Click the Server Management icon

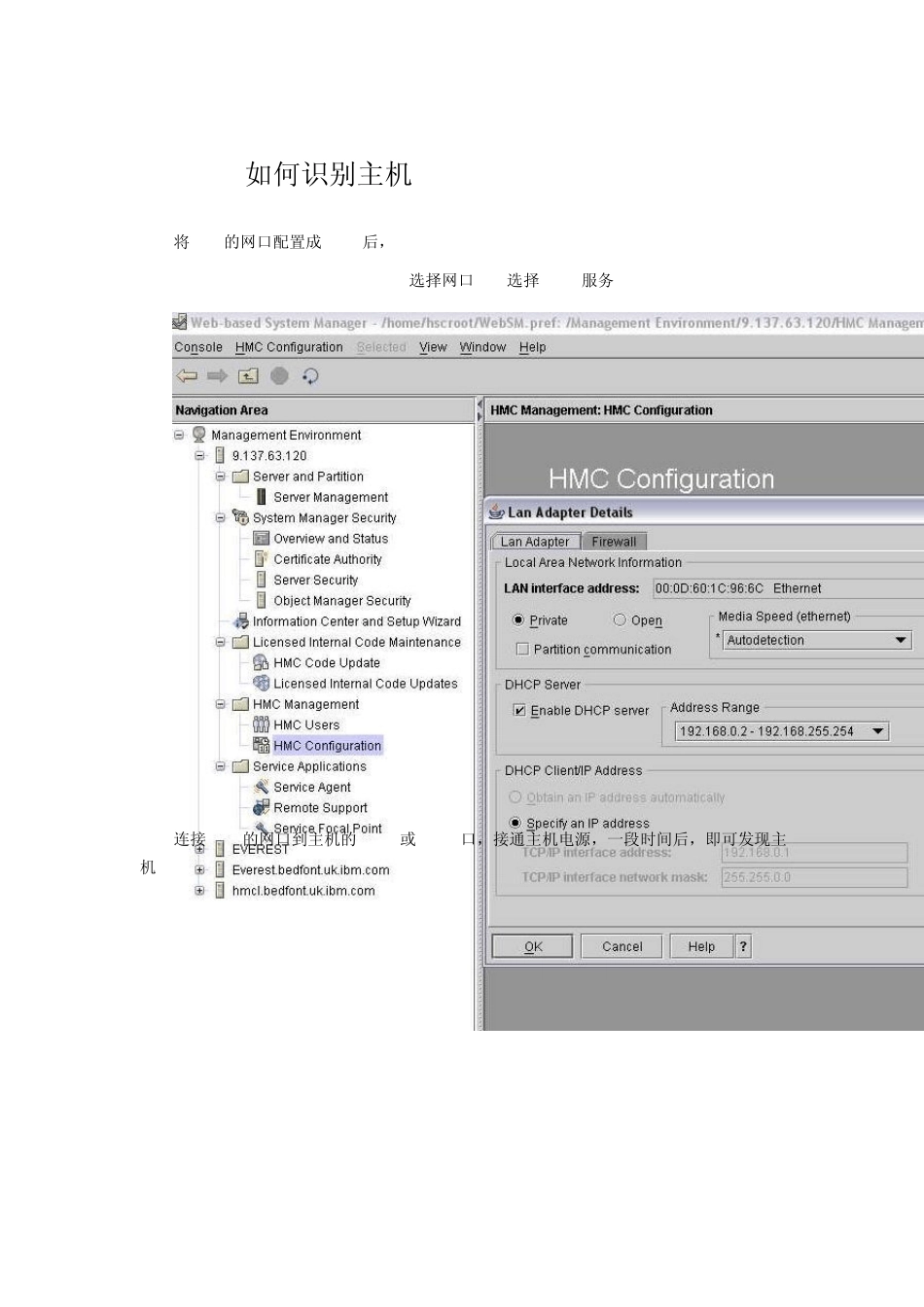pyautogui.click(x=261, y=497)
